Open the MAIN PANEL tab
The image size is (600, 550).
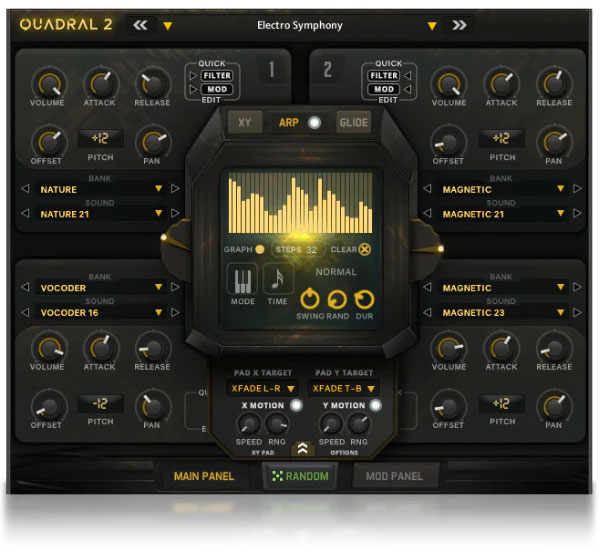(x=204, y=476)
